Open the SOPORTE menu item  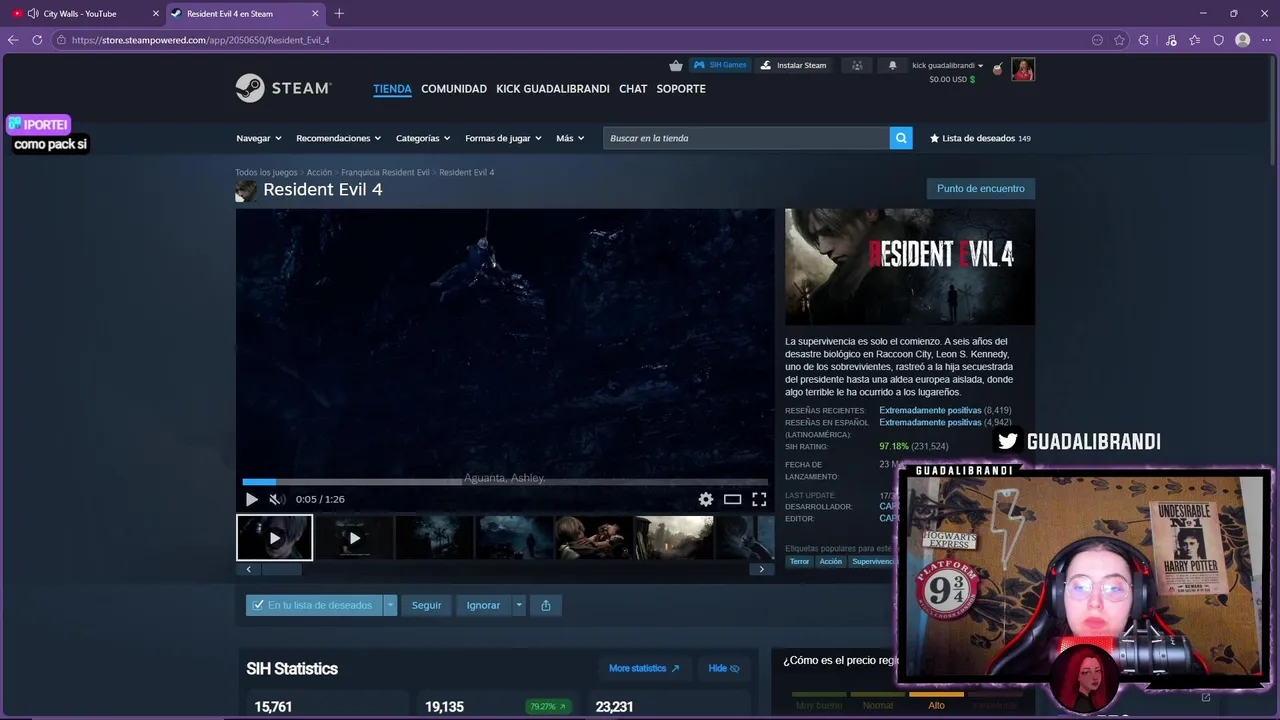pos(681,89)
